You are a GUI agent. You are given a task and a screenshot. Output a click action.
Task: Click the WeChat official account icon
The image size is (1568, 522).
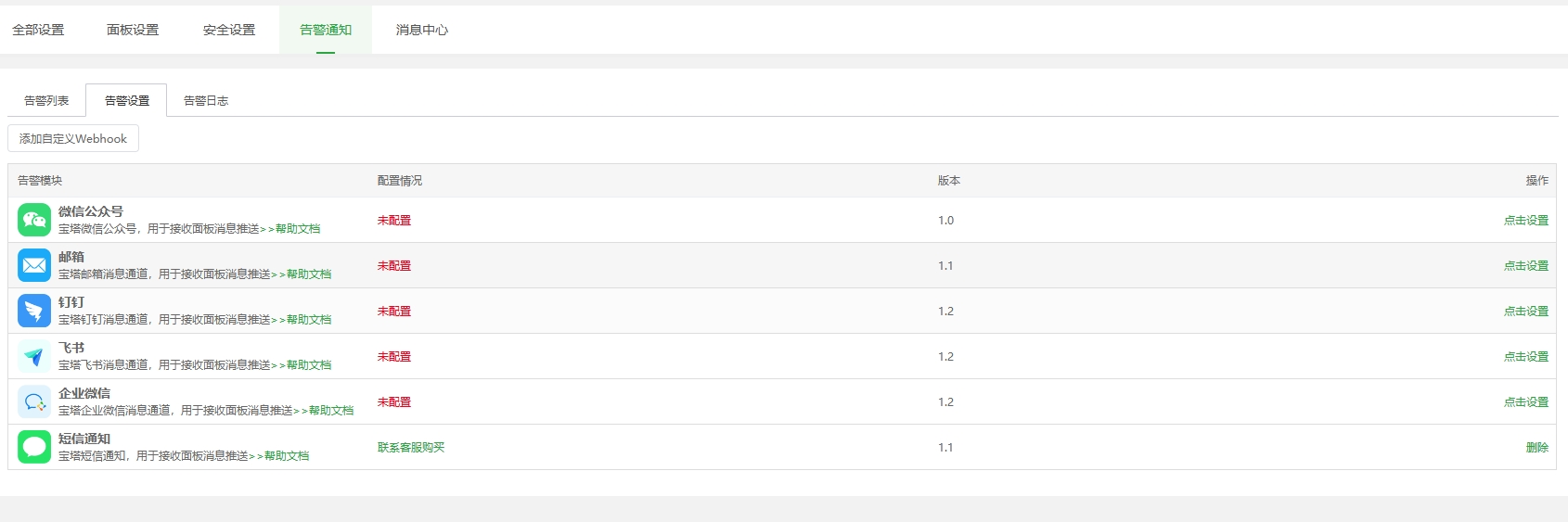tap(34, 220)
